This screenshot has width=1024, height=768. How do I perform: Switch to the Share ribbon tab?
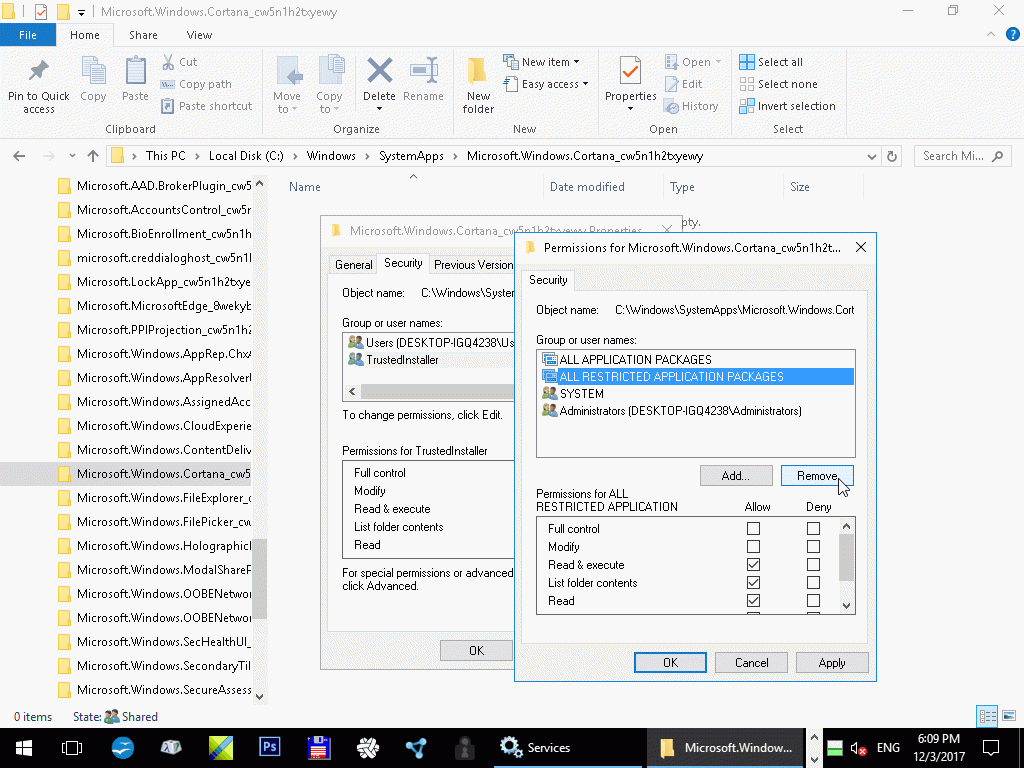[143, 35]
